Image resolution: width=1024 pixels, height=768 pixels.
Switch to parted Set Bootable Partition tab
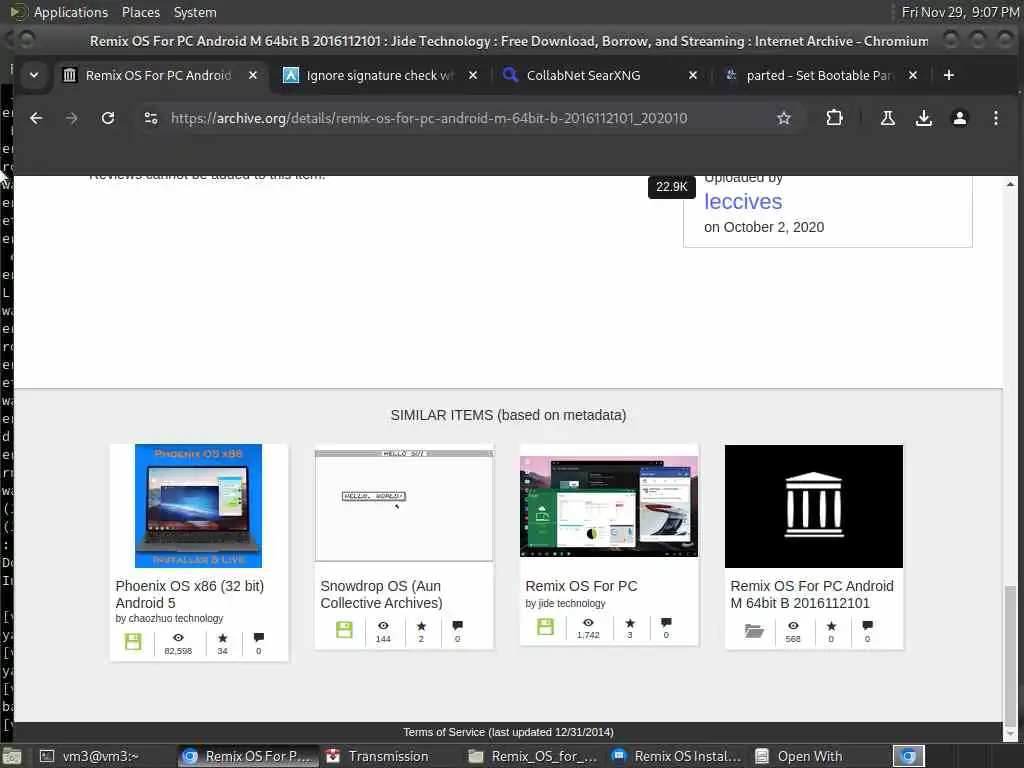(819, 75)
